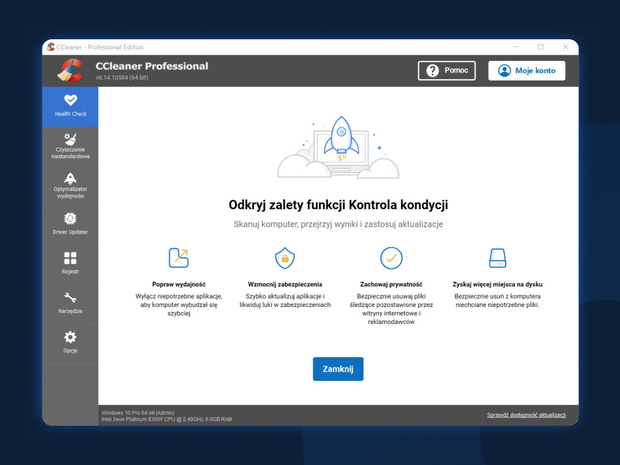Image resolution: width=620 pixels, height=465 pixels.
Task: Click the 'CCleaner Professional' header title
Action: pyautogui.click(x=152, y=66)
